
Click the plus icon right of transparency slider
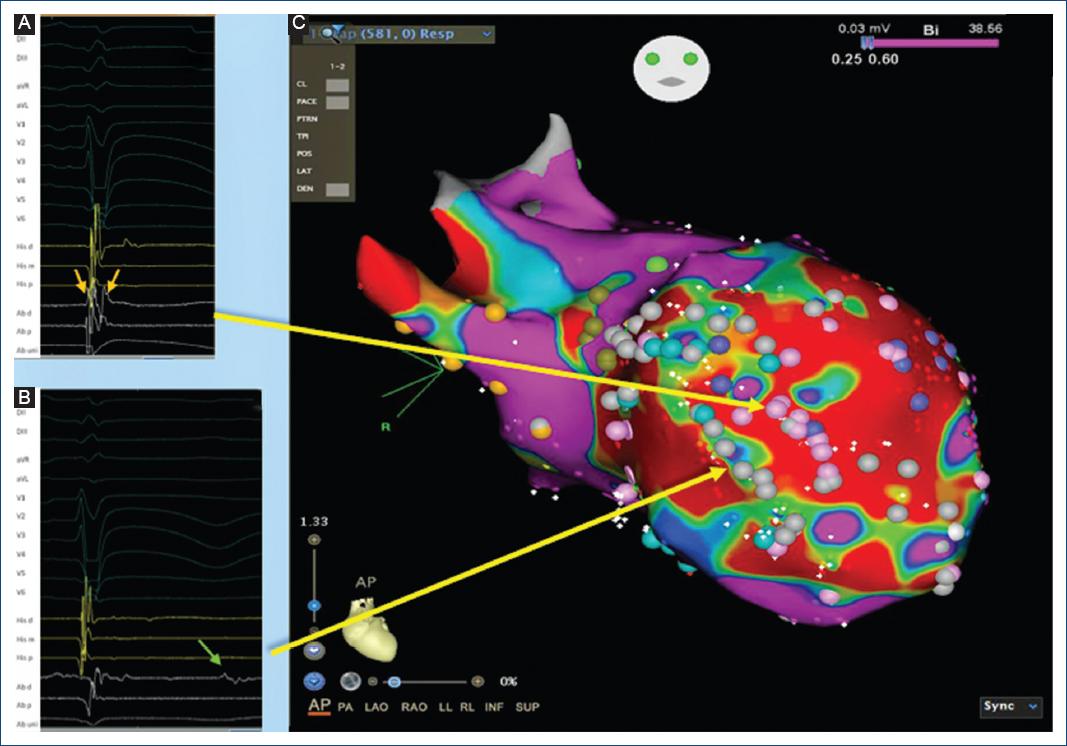click(478, 681)
